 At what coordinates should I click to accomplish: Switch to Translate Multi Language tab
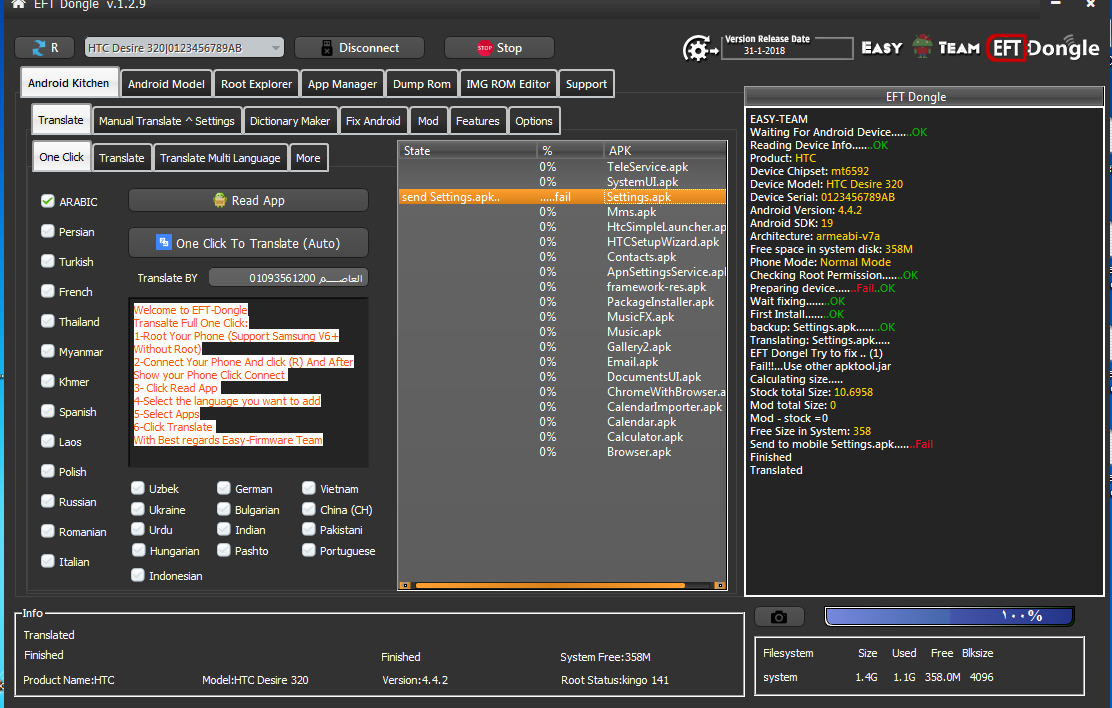click(220, 157)
